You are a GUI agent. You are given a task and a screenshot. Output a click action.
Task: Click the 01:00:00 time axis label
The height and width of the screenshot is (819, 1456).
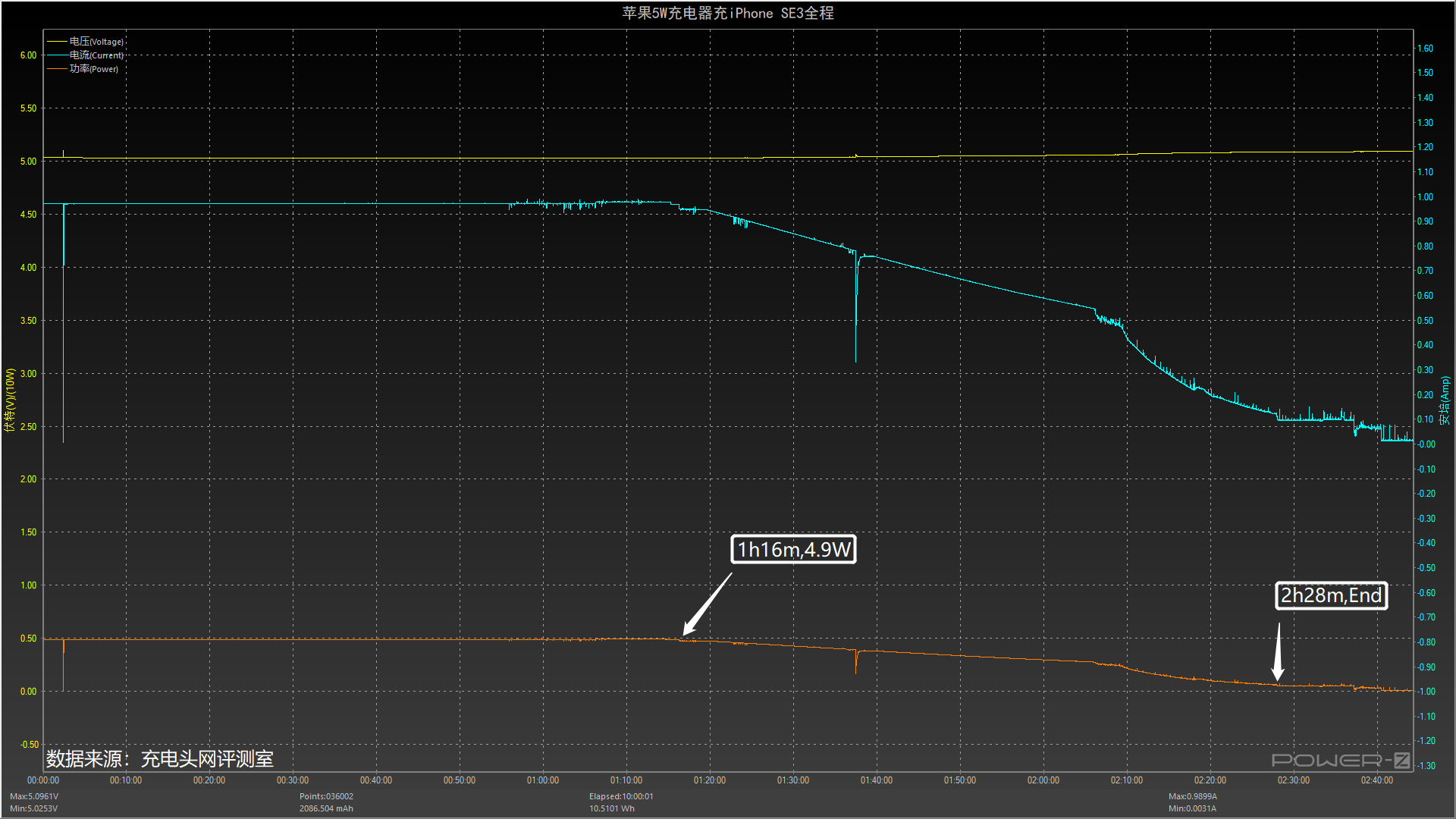tap(543, 780)
